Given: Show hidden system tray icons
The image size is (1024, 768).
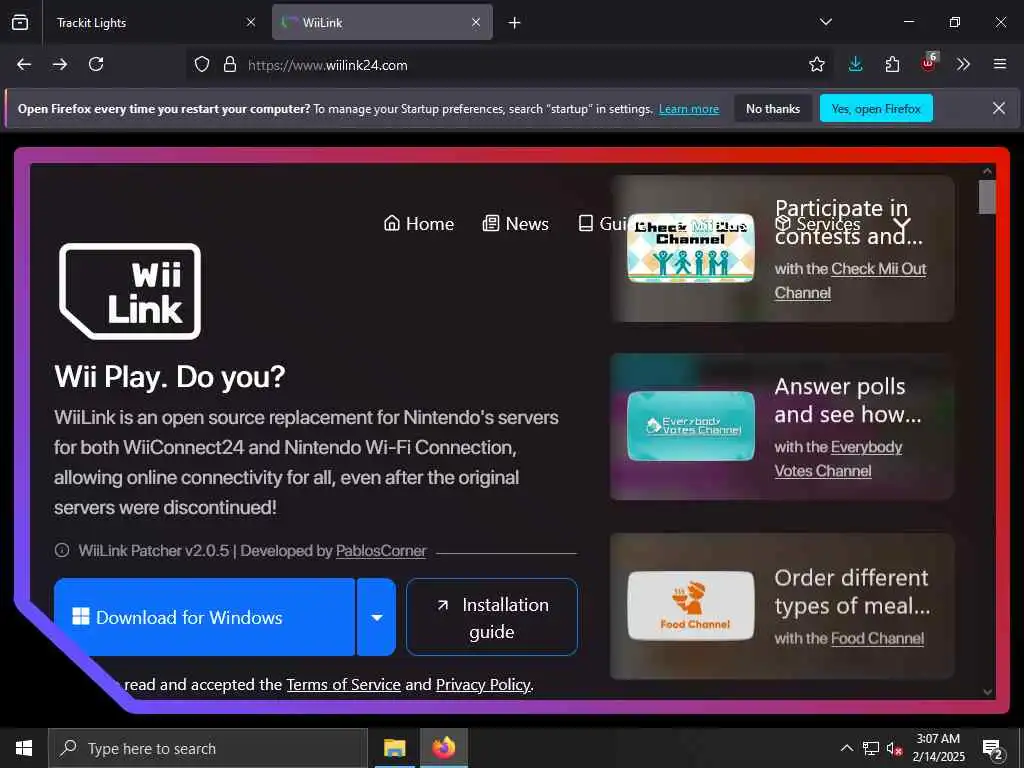Looking at the screenshot, I should click(x=846, y=748).
